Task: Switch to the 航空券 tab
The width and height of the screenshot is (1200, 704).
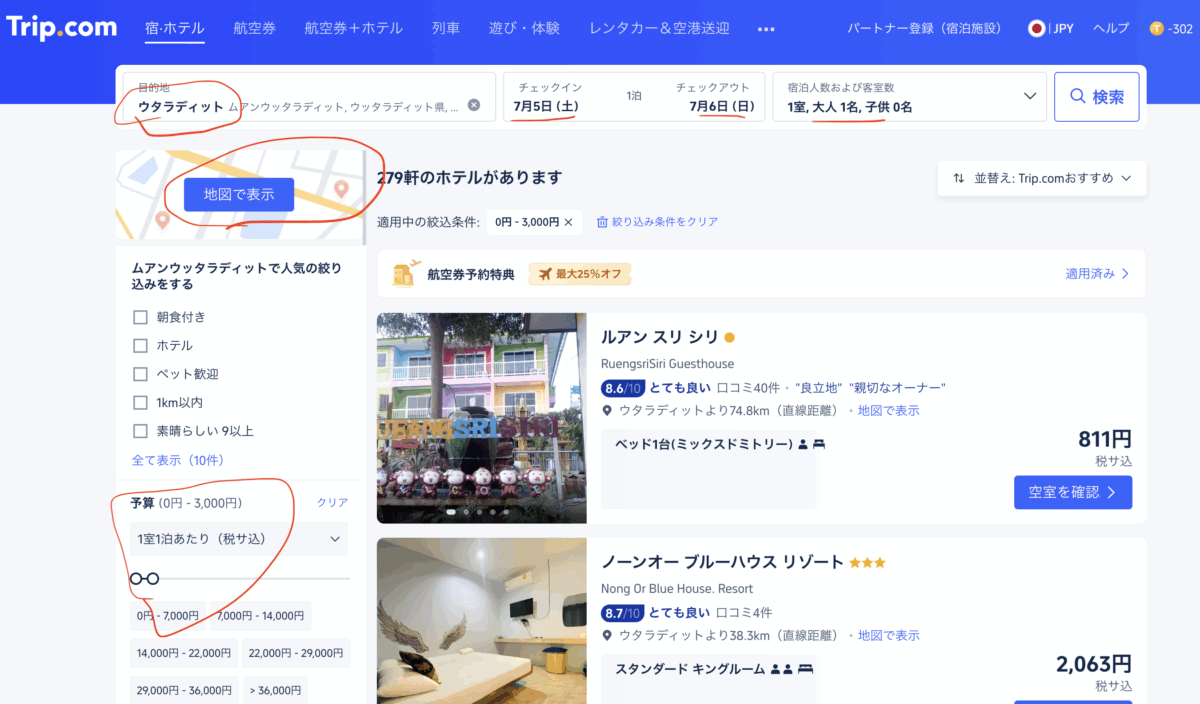Action: coord(254,29)
